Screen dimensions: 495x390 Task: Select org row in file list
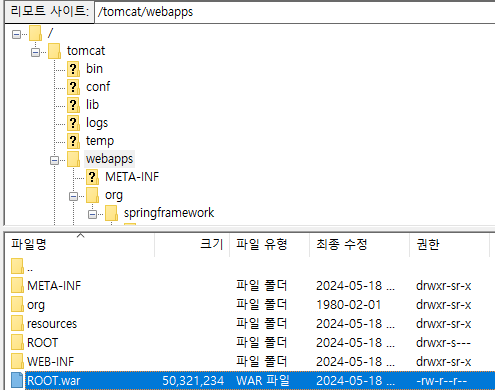(x=250, y=305)
